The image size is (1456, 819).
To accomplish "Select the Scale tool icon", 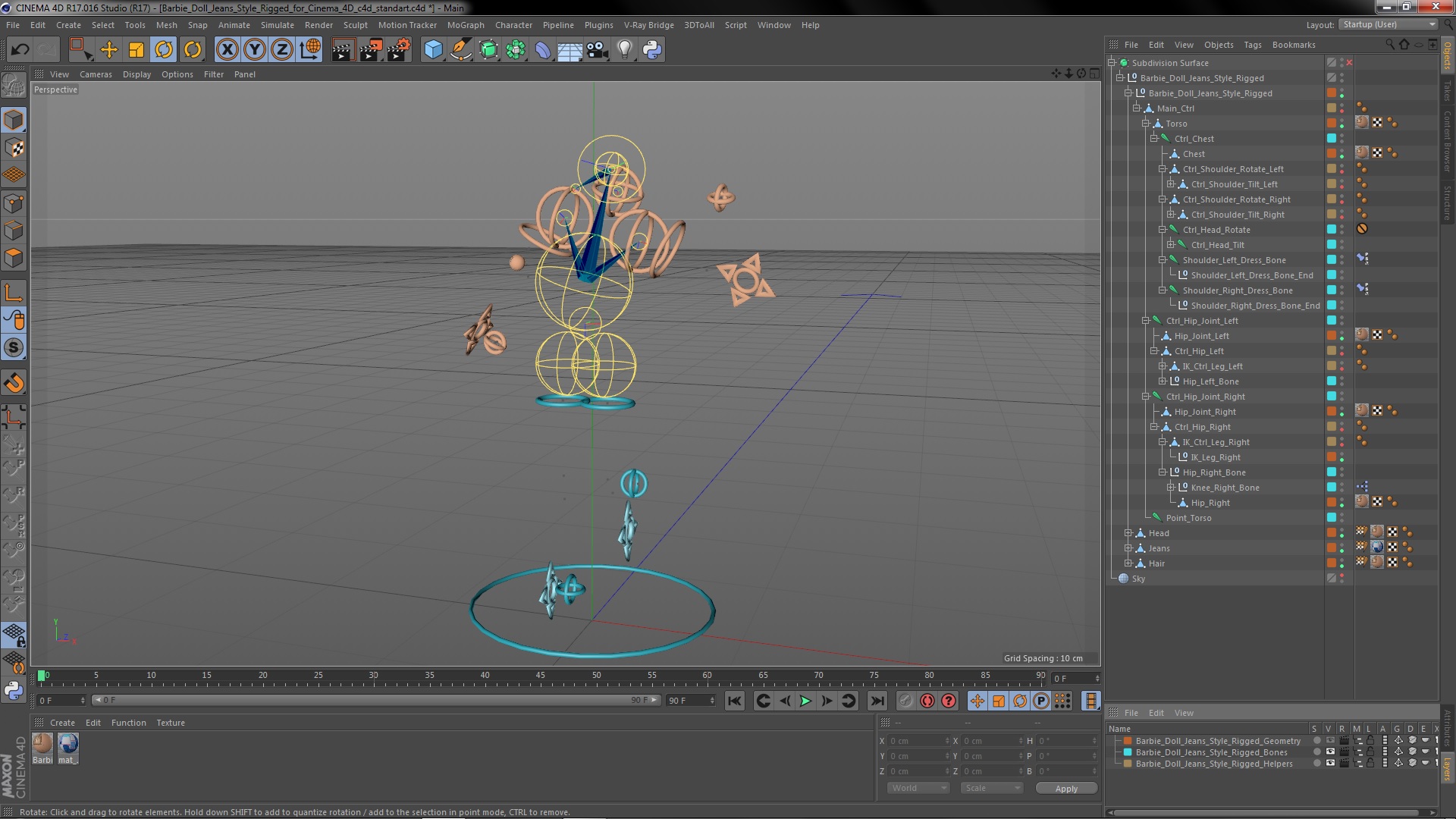I will [x=136, y=50].
